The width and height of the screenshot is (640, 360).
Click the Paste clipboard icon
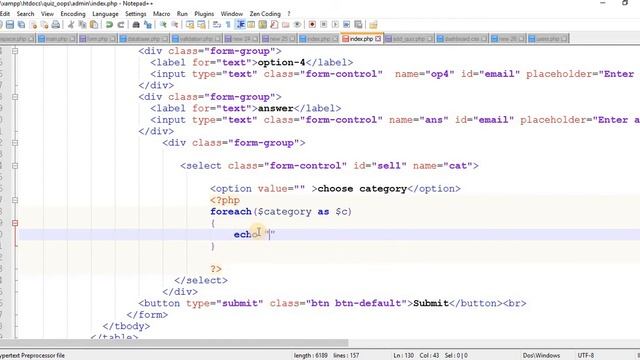[x=93, y=24]
